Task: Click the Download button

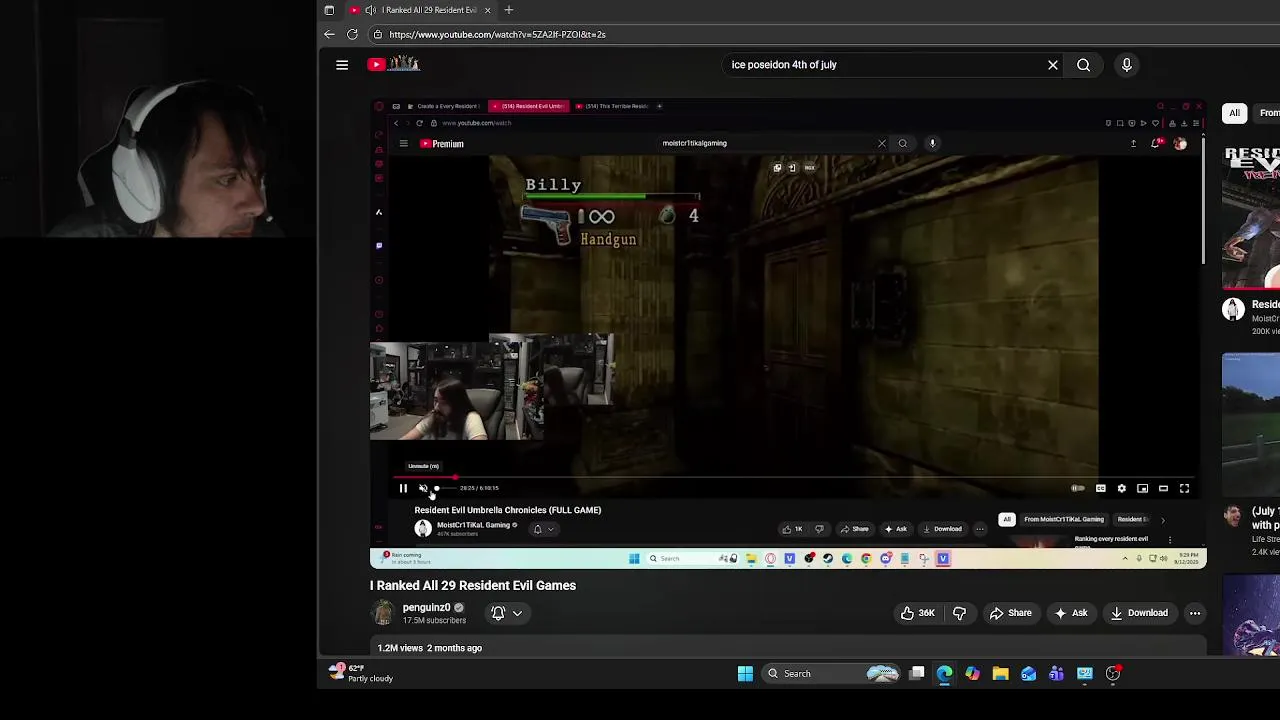Action: click(x=1138, y=613)
